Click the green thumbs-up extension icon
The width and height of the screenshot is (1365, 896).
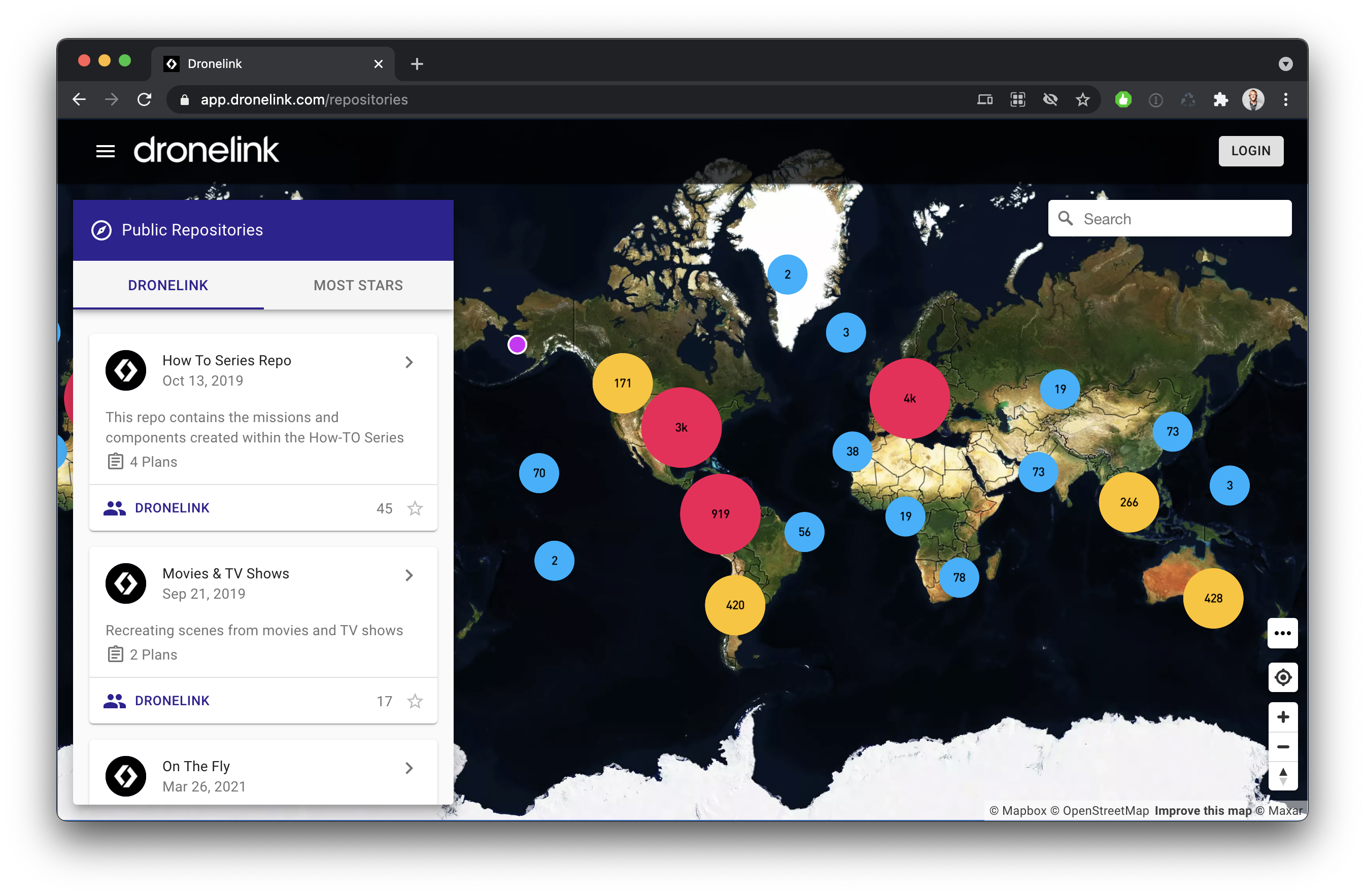[1123, 99]
